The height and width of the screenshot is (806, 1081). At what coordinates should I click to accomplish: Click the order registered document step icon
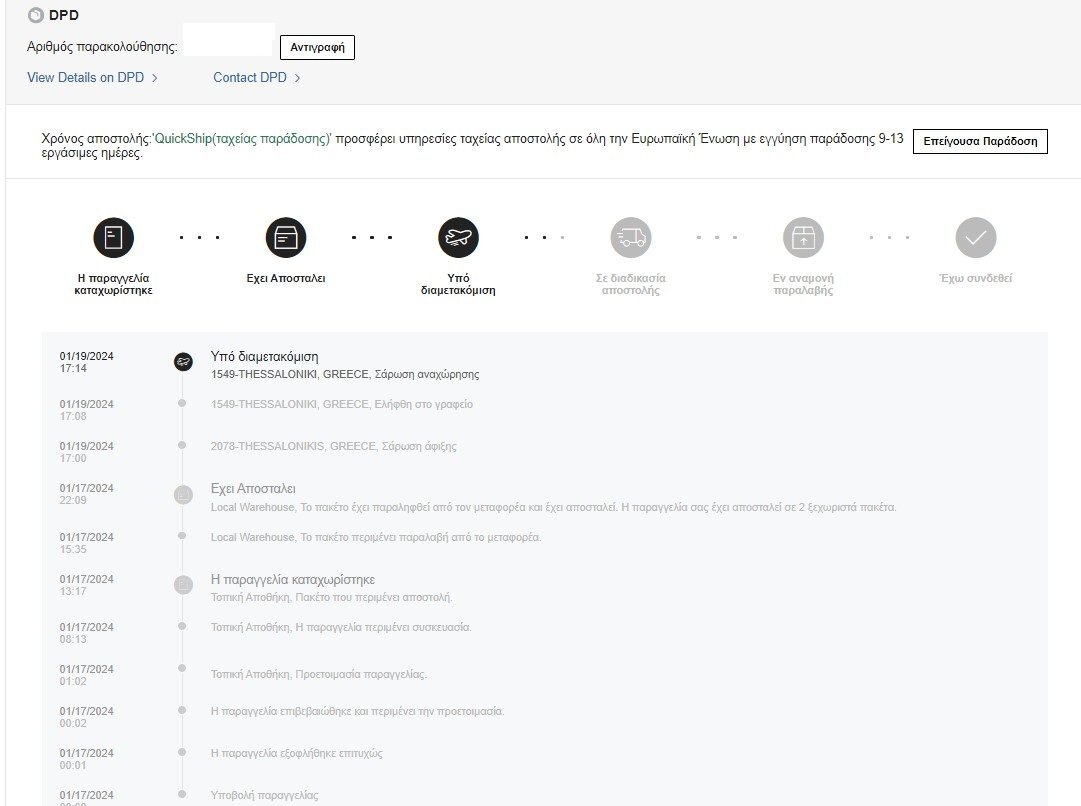click(x=113, y=238)
